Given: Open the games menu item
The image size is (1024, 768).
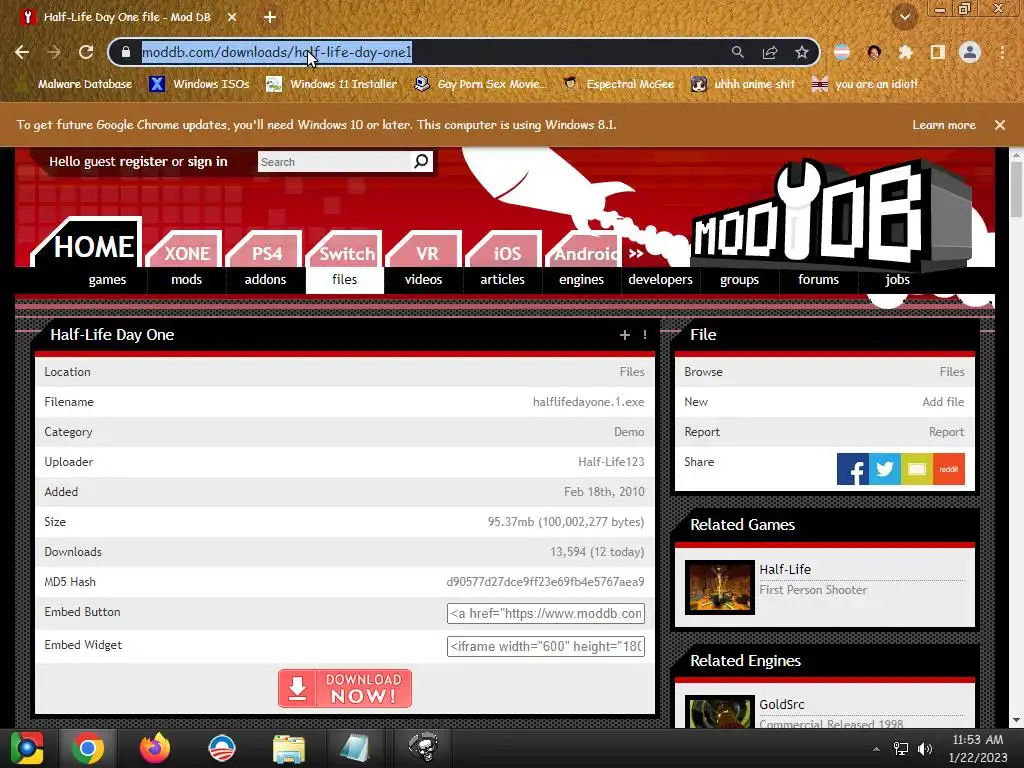Looking at the screenshot, I should pyautogui.click(x=107, y=280).
